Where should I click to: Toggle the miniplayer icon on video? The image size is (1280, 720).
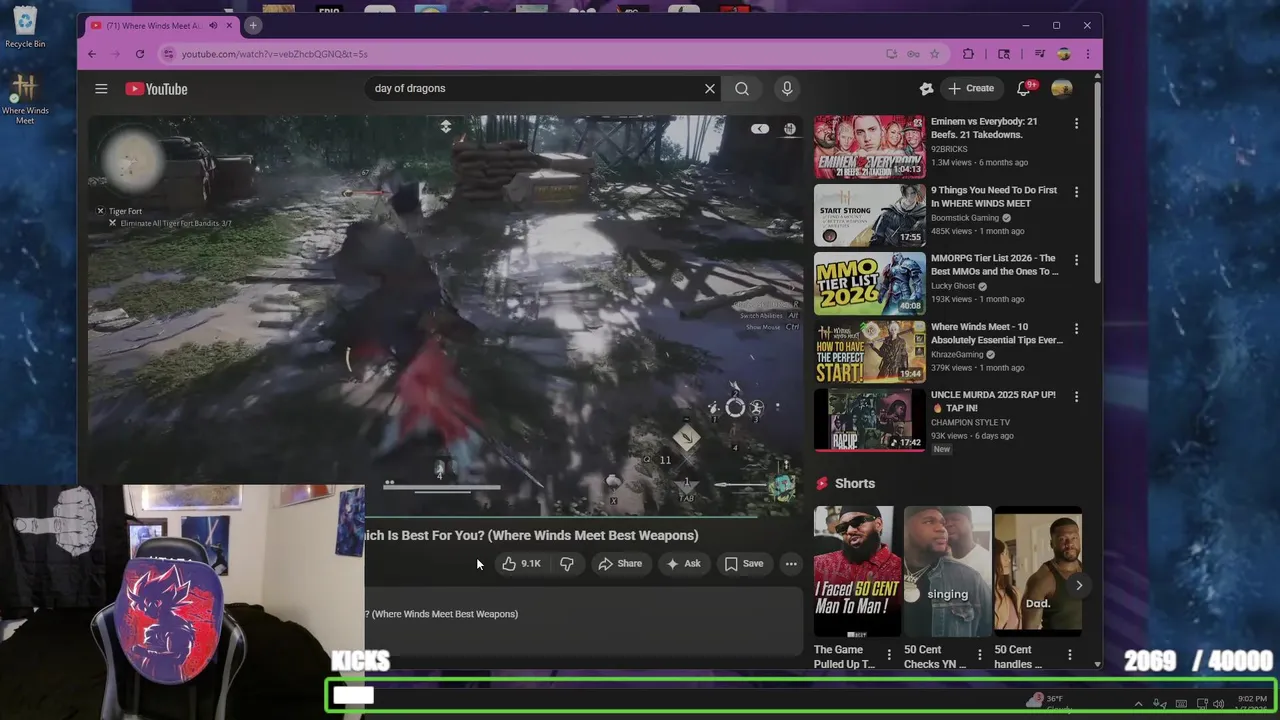760,129
